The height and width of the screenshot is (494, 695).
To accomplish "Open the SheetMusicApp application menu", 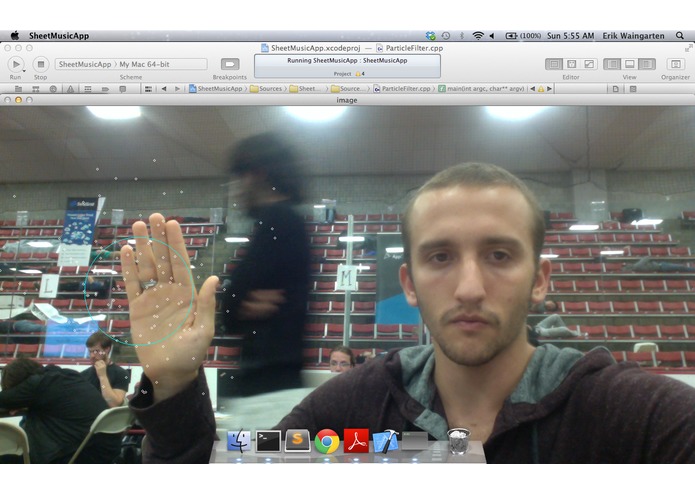I will 59,35.
